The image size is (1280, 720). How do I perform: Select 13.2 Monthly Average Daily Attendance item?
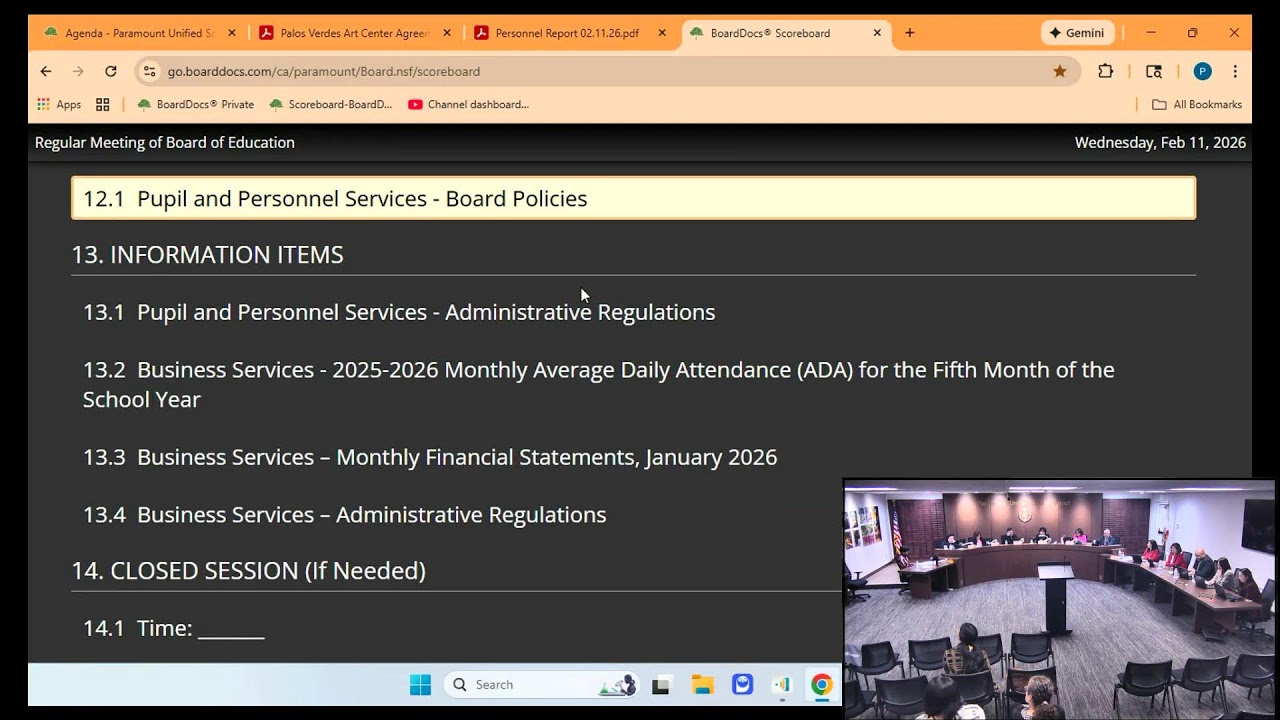point(599,384)
